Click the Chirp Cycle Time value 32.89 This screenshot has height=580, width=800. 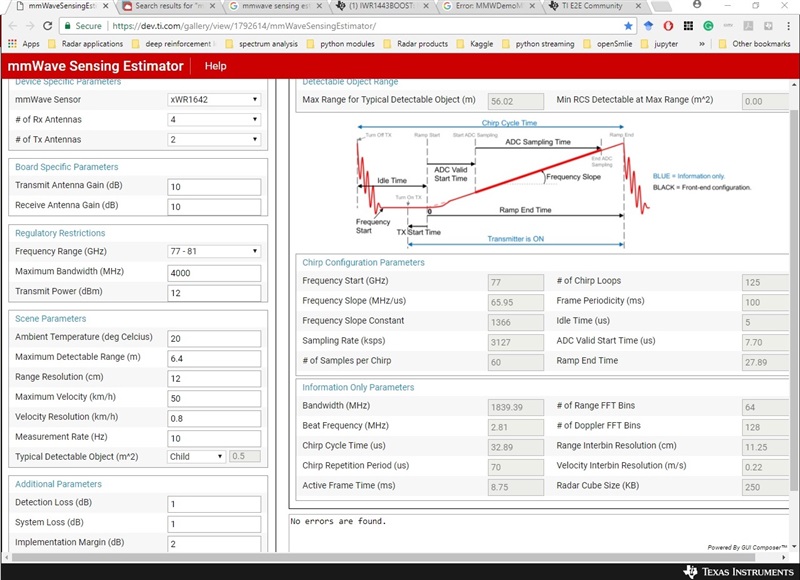(x=516, y=447)
